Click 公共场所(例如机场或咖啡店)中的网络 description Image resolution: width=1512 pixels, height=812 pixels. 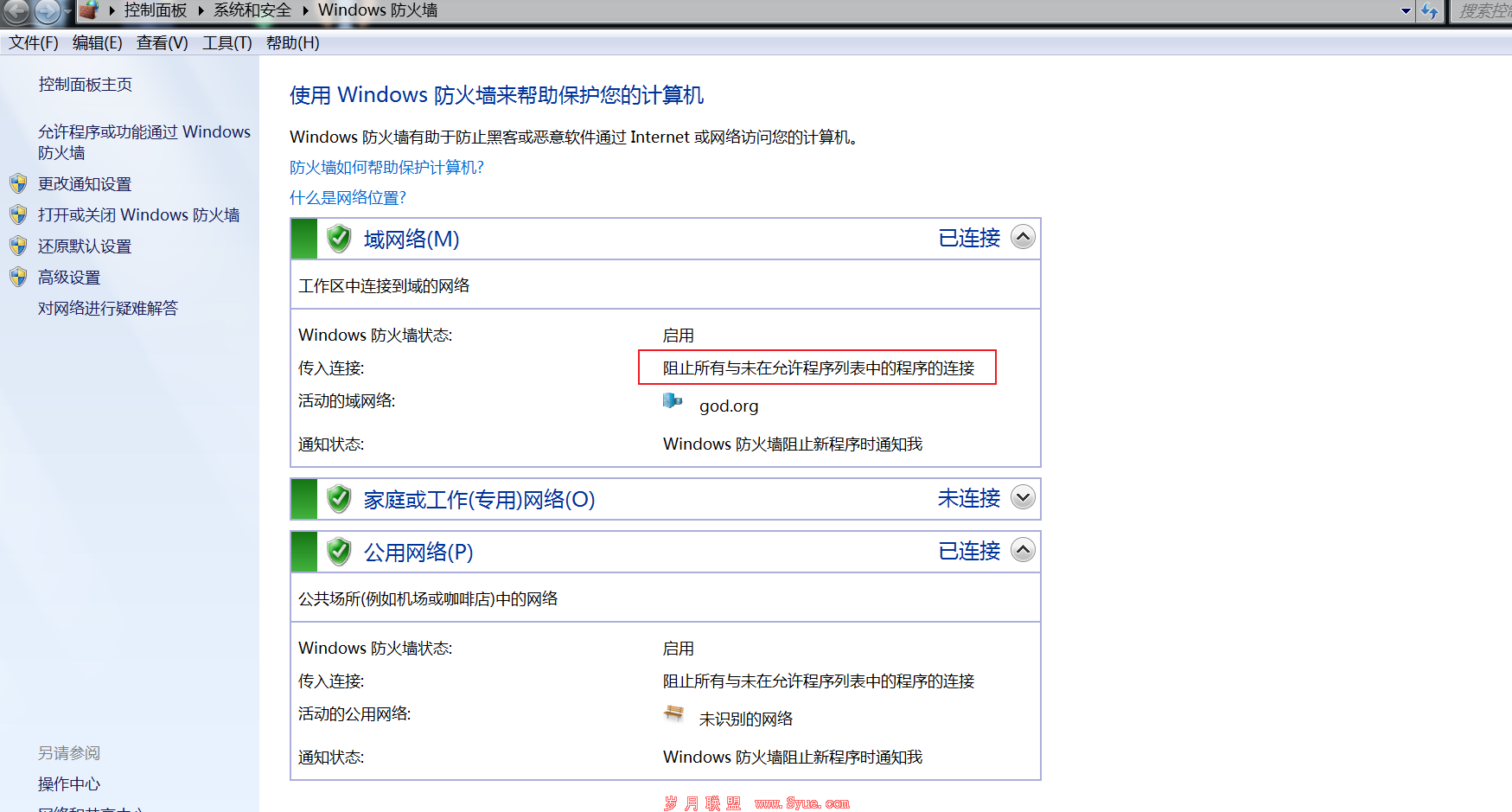point(428,598)
